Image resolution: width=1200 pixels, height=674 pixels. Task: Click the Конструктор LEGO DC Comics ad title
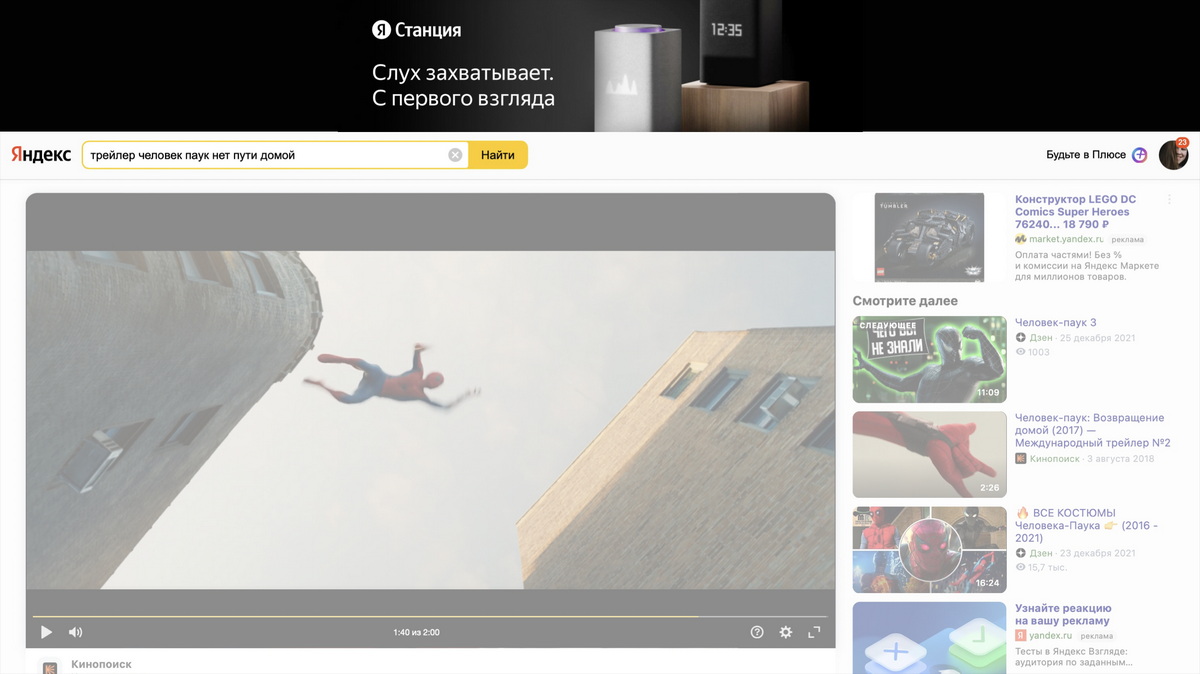pyautogui.click(x=1075, y=212)
